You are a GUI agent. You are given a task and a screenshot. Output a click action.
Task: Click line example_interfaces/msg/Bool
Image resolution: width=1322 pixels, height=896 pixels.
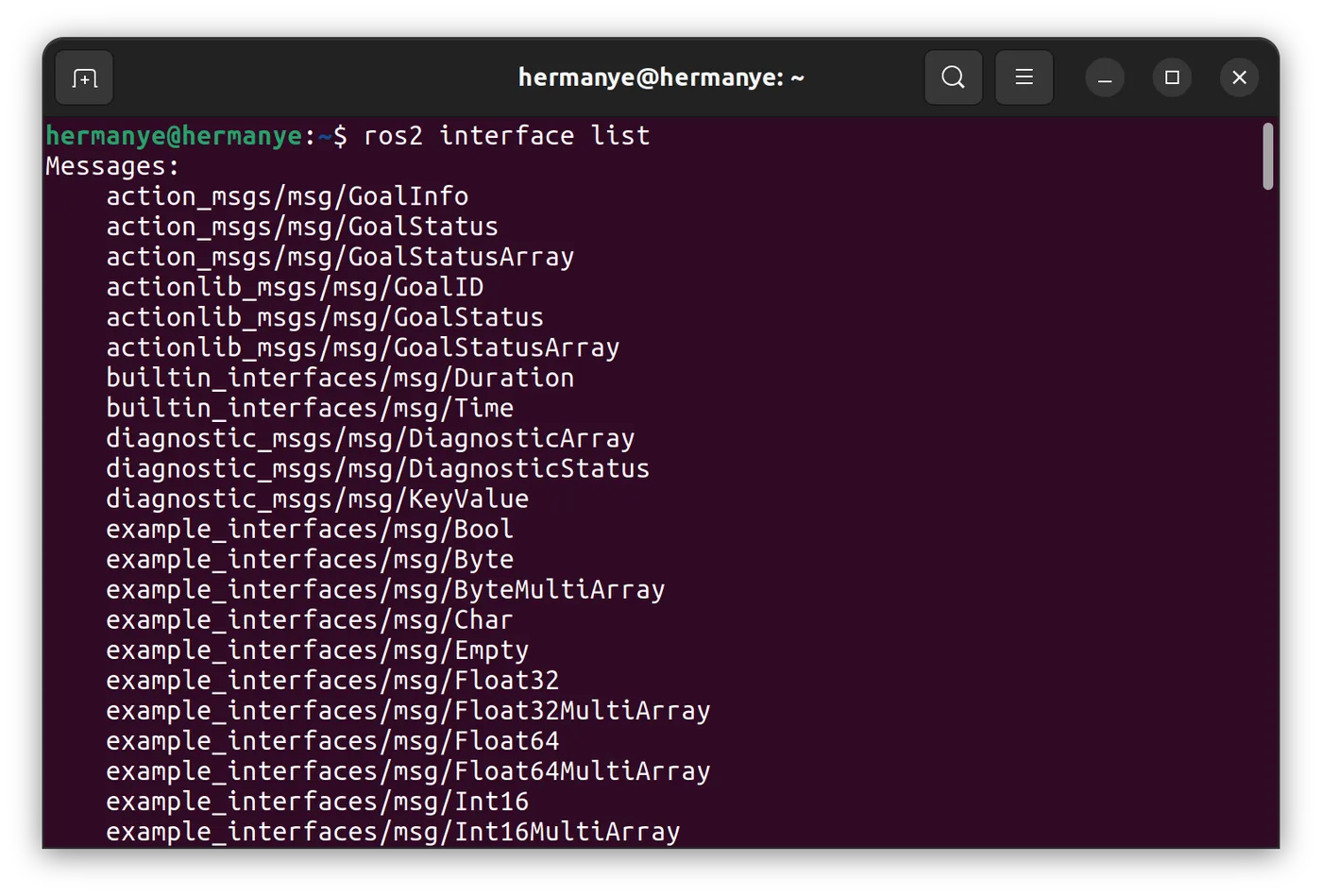click(310, 529)
